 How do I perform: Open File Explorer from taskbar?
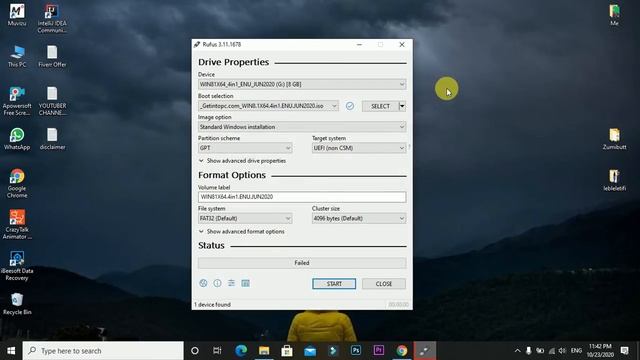[264, 351]
